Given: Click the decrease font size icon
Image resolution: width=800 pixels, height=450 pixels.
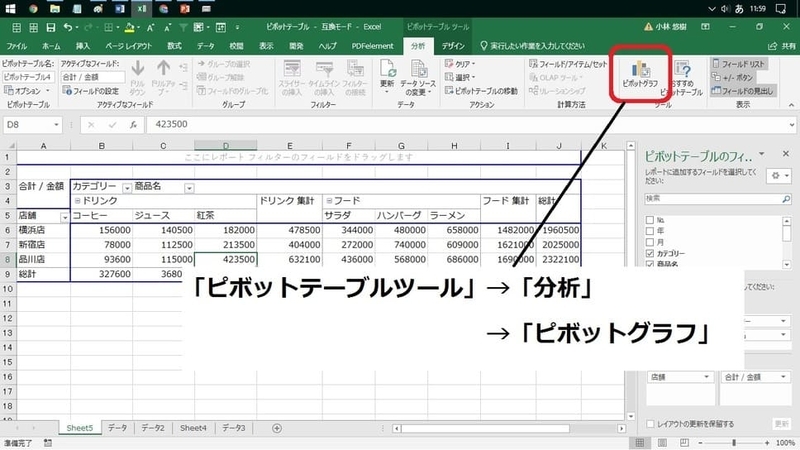Looking at the screenshot, I should (x=167, y=28).
